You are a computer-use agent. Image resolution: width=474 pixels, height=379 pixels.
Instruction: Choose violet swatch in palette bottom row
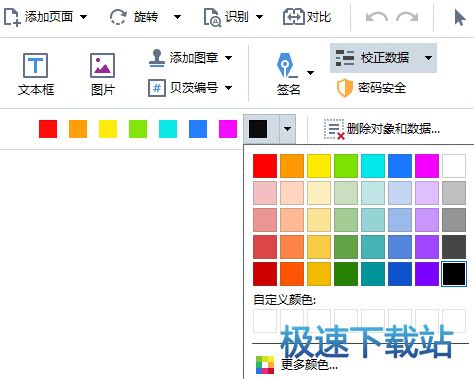pyautogui.click(x=427, y=274)
